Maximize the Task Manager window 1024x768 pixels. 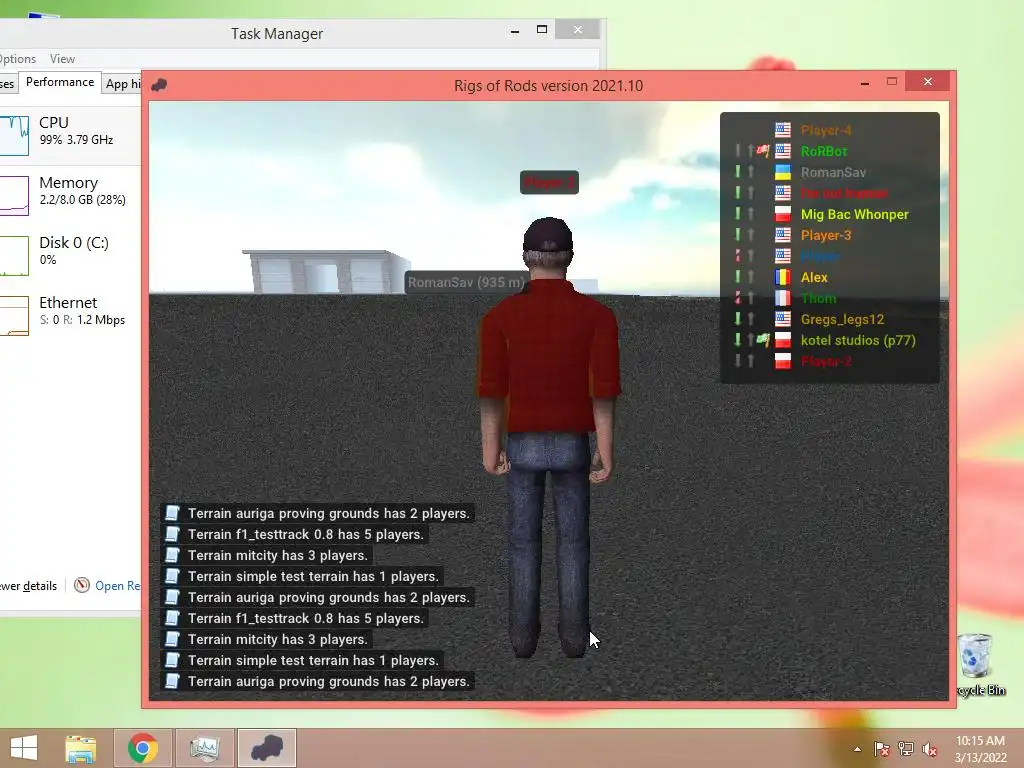(541, 29)
